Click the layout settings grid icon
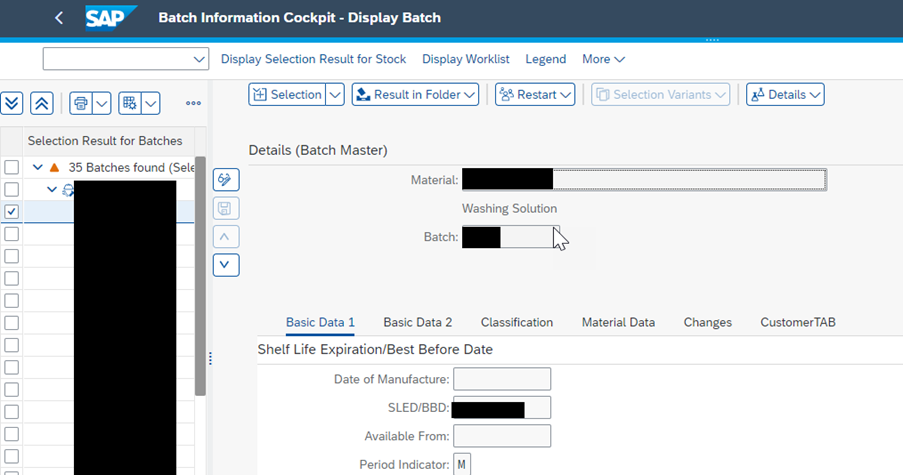Image resolution: width=903 pixels, height=475 pixels. 129,103
